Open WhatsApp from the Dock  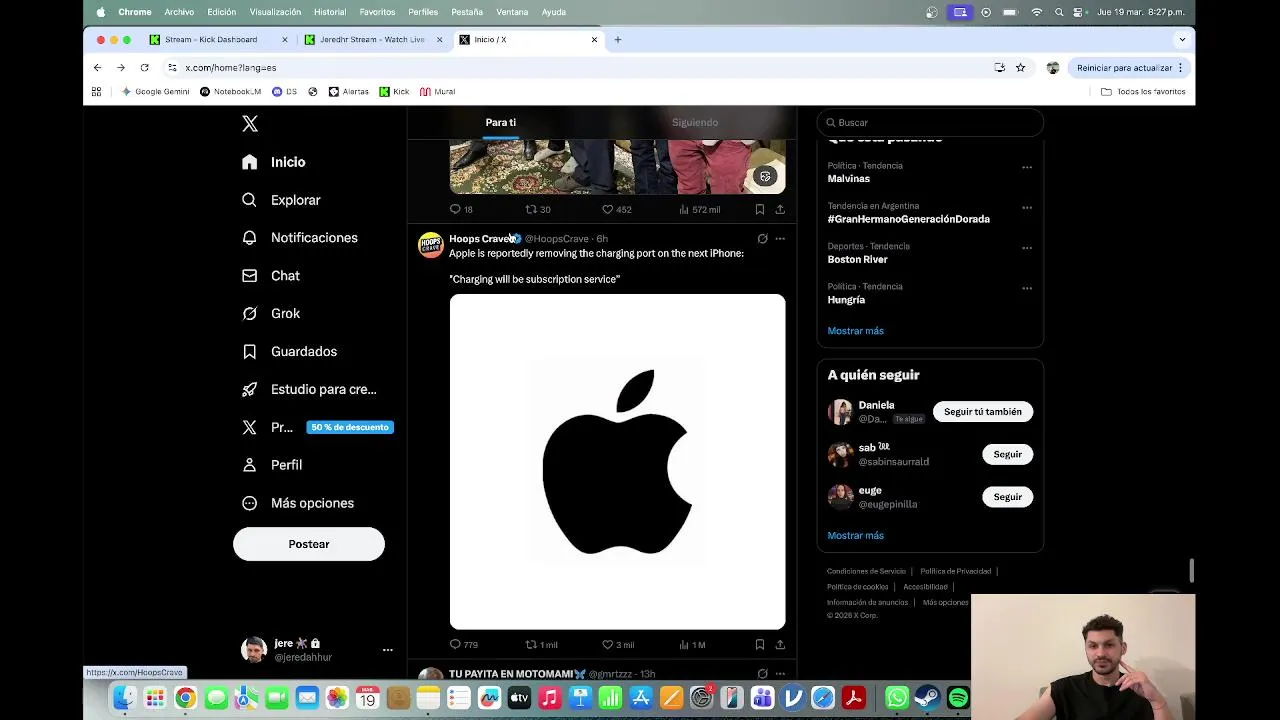pos(897,698)
